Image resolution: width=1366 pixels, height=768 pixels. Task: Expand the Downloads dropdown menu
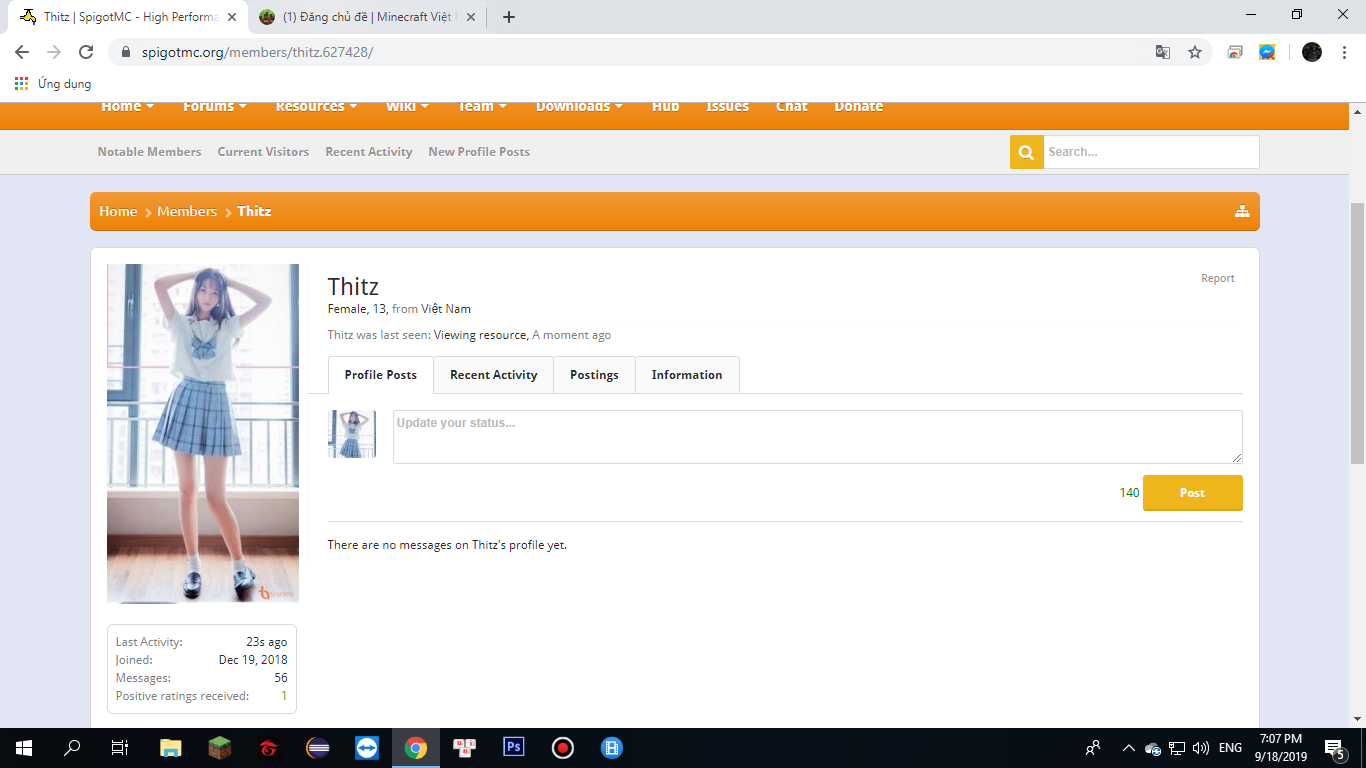point(579,107)
